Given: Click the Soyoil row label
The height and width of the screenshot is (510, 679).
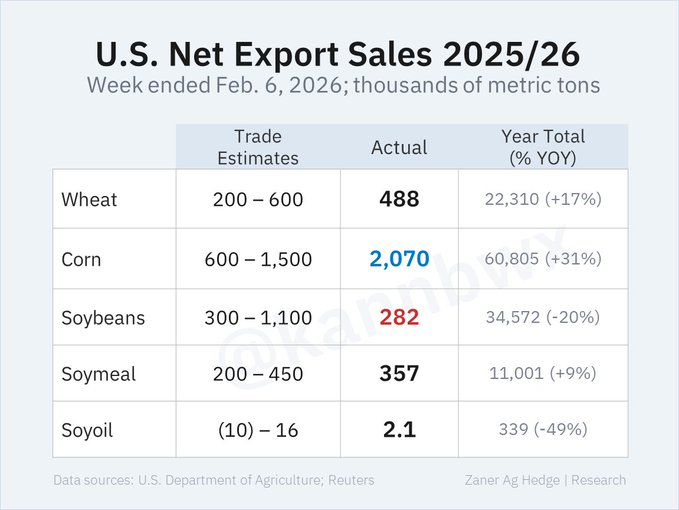Looking at the screenshot, I should (x=89, y=429).
